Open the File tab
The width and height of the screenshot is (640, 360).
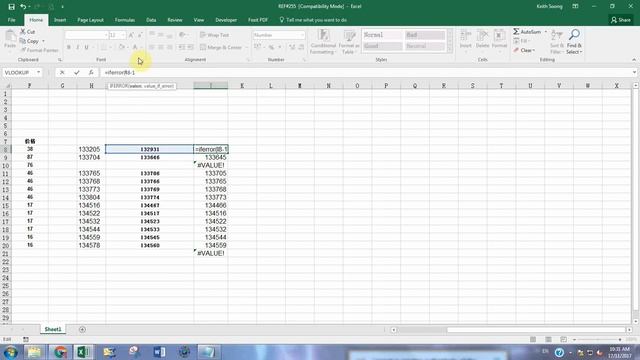click(11, 20)
